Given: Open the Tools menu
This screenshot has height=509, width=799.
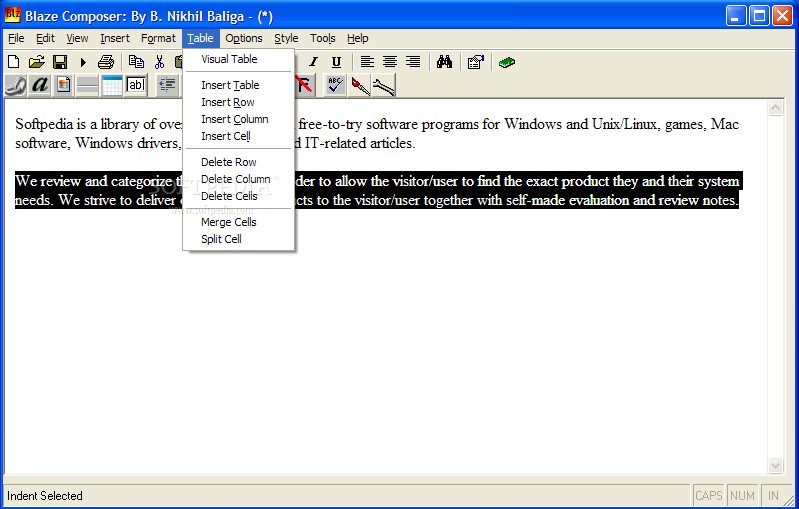Looking at the screenshot, I should [323, 38].
